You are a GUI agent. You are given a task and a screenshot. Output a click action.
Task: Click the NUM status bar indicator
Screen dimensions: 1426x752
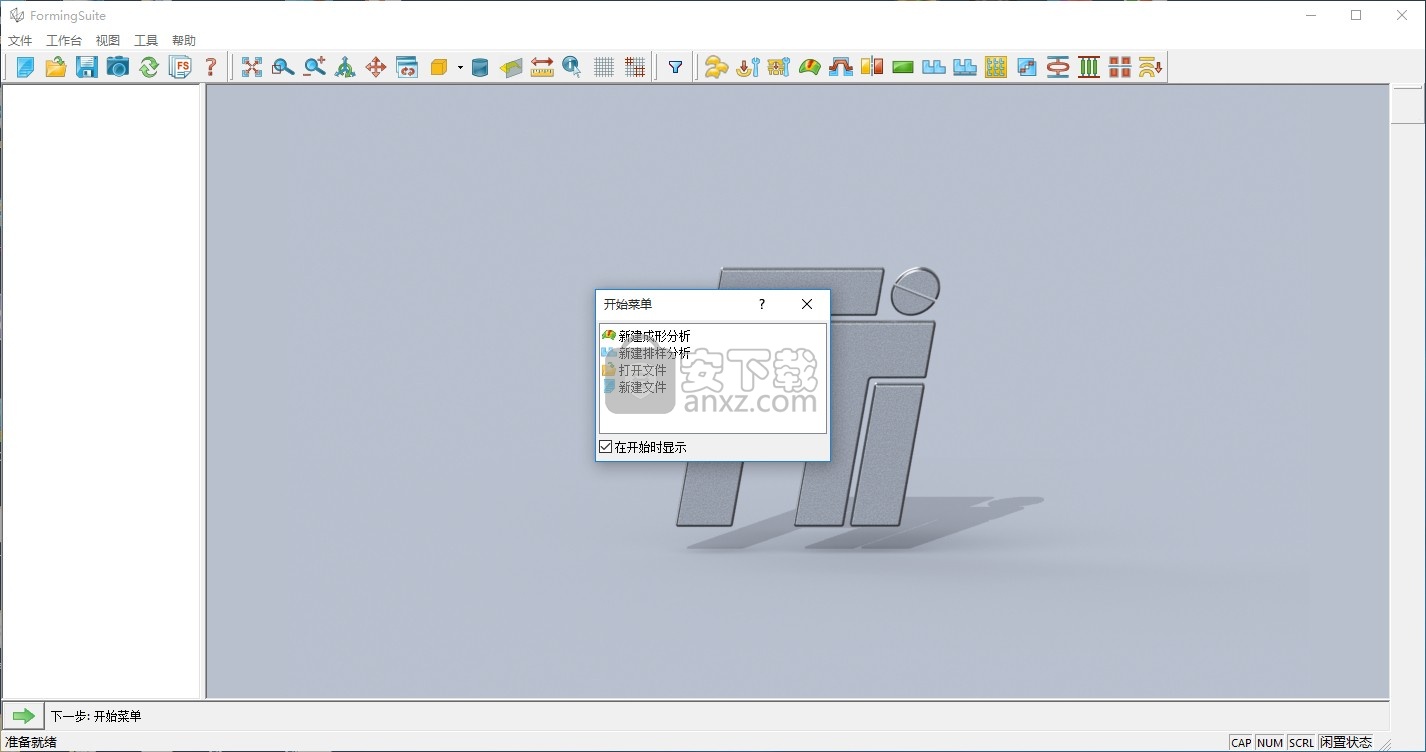[x=1270, y=742]
